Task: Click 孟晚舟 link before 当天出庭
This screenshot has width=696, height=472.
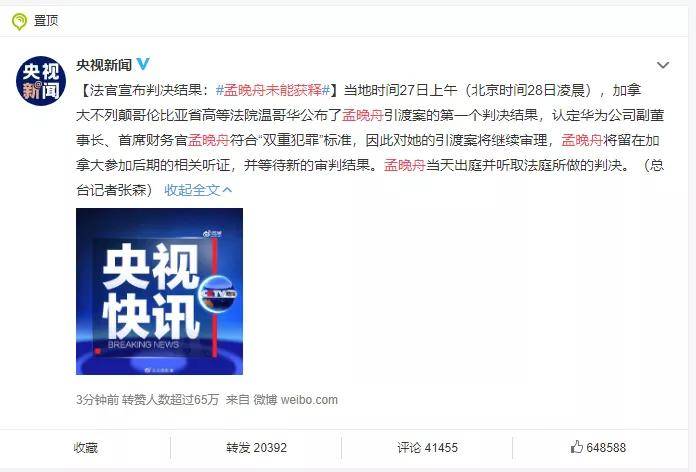Action: pos(404,165)
